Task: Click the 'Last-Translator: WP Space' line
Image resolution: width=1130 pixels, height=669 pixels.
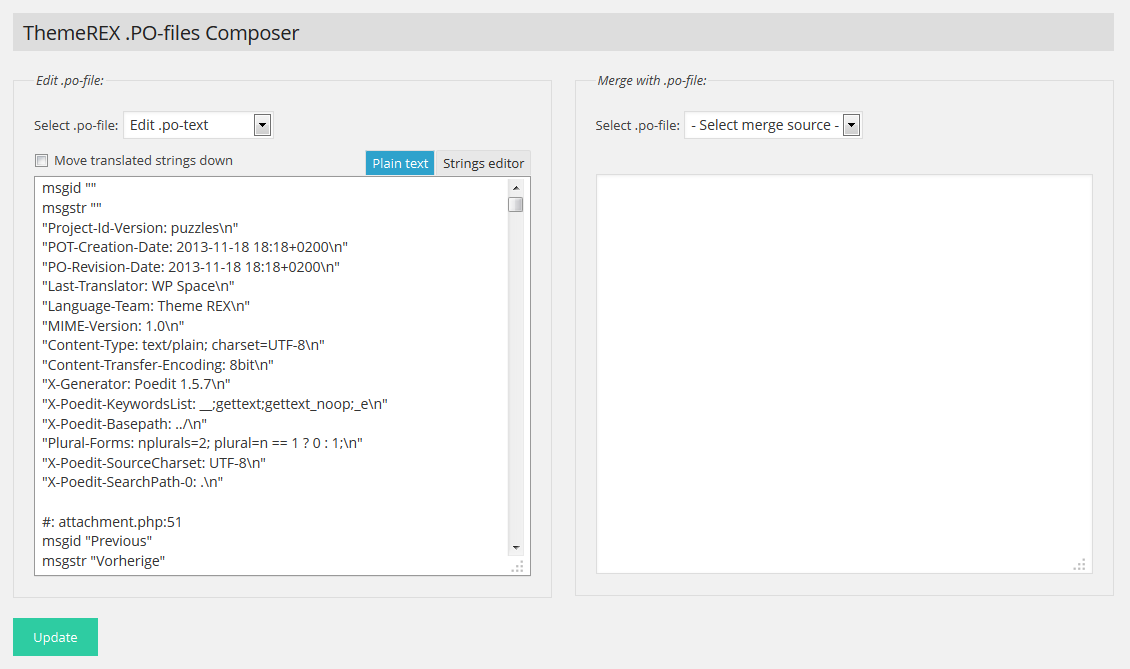Action: [138, 286]
